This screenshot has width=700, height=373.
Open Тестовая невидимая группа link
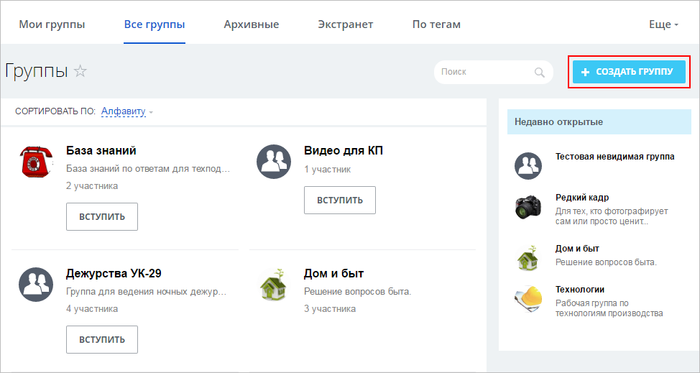[615, 157]
